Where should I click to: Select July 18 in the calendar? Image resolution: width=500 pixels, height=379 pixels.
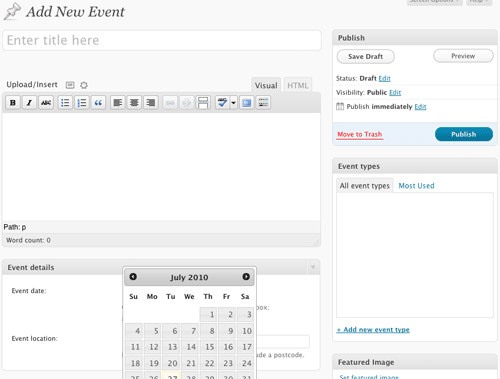pos(134,363)
